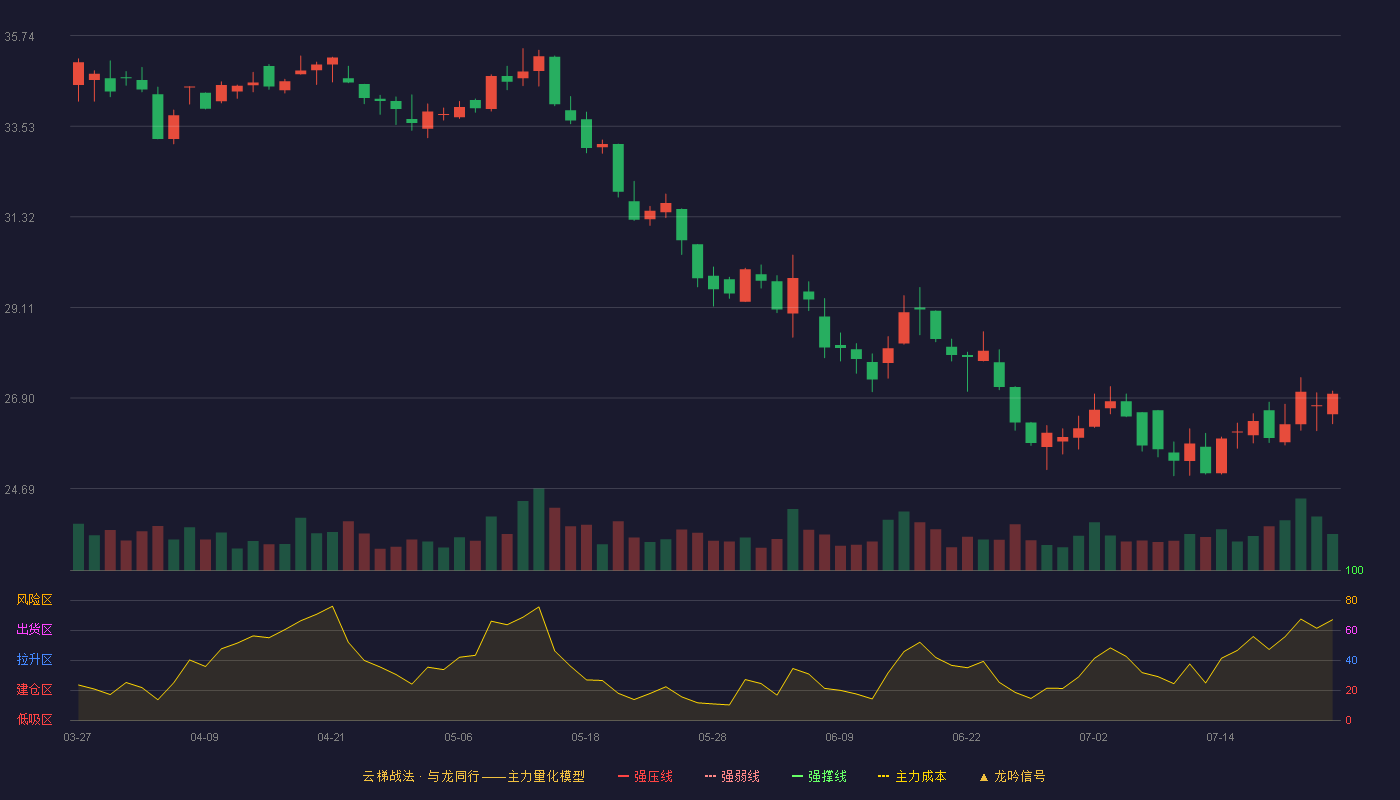This screenshot has width=1400, height=800.
Task: Click the 出货区 zone label
Action: 34,630
